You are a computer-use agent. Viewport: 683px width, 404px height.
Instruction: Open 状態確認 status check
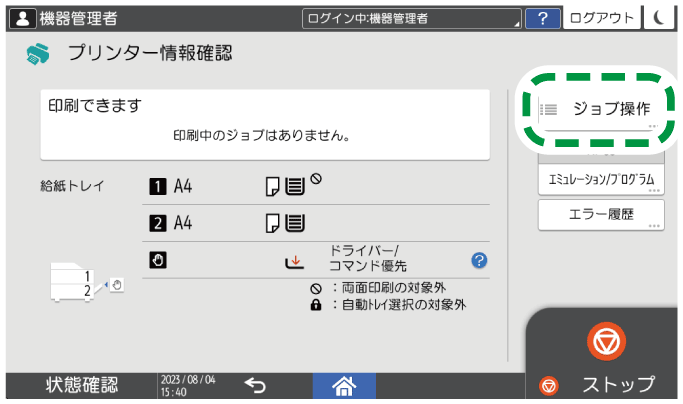point(82,385)
